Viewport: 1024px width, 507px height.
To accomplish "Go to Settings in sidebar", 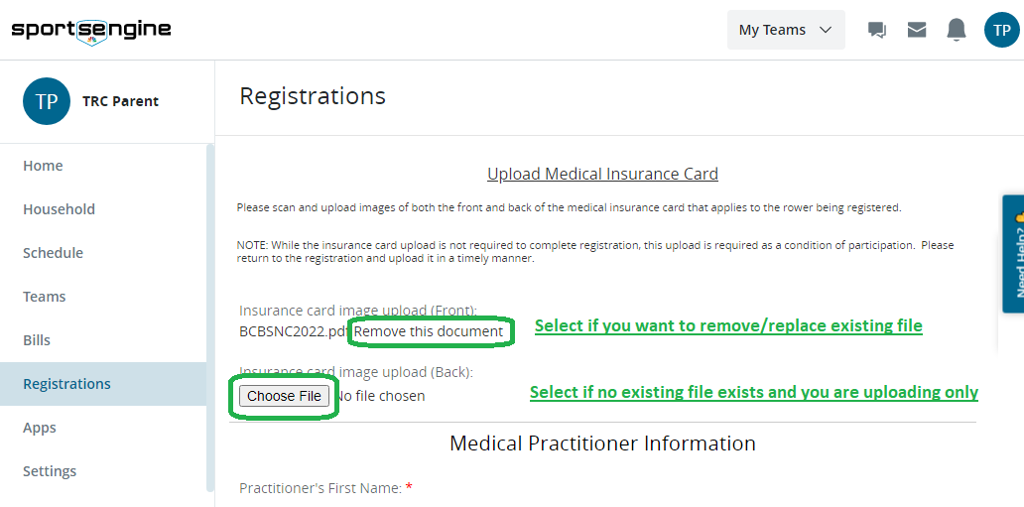I will click(50, 471).
